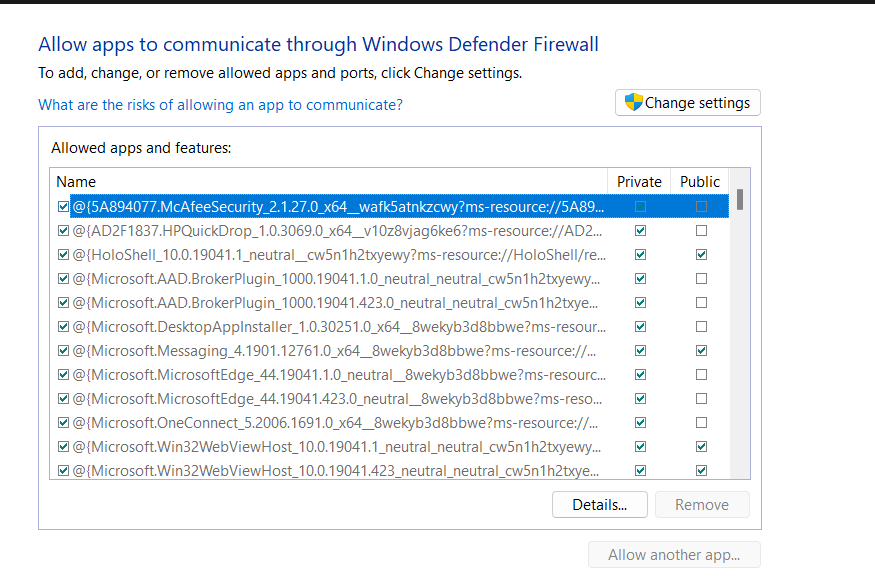Viewport: 875px width, 585px height.
Task: Sort list by Name column header
Action: point(328,181)
